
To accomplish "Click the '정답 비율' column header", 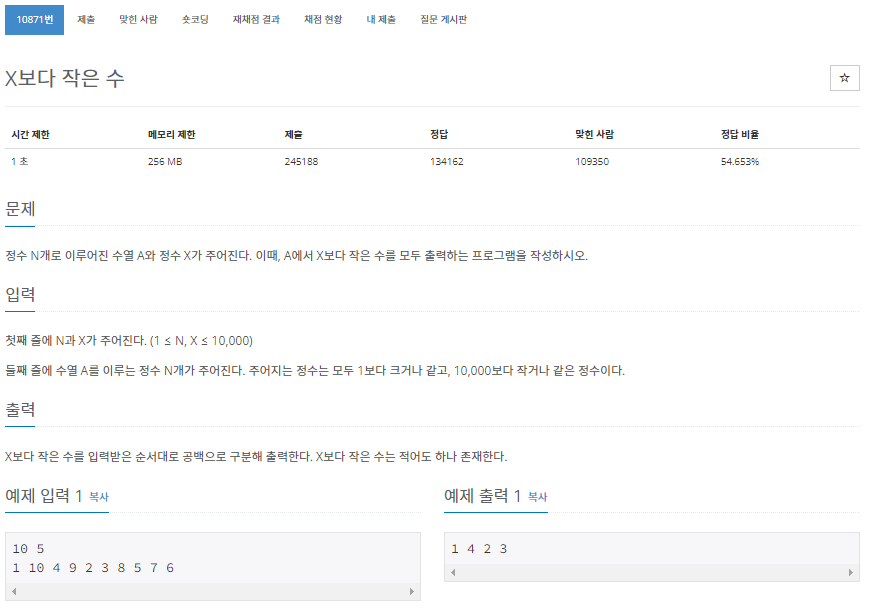I will (740, 134).
